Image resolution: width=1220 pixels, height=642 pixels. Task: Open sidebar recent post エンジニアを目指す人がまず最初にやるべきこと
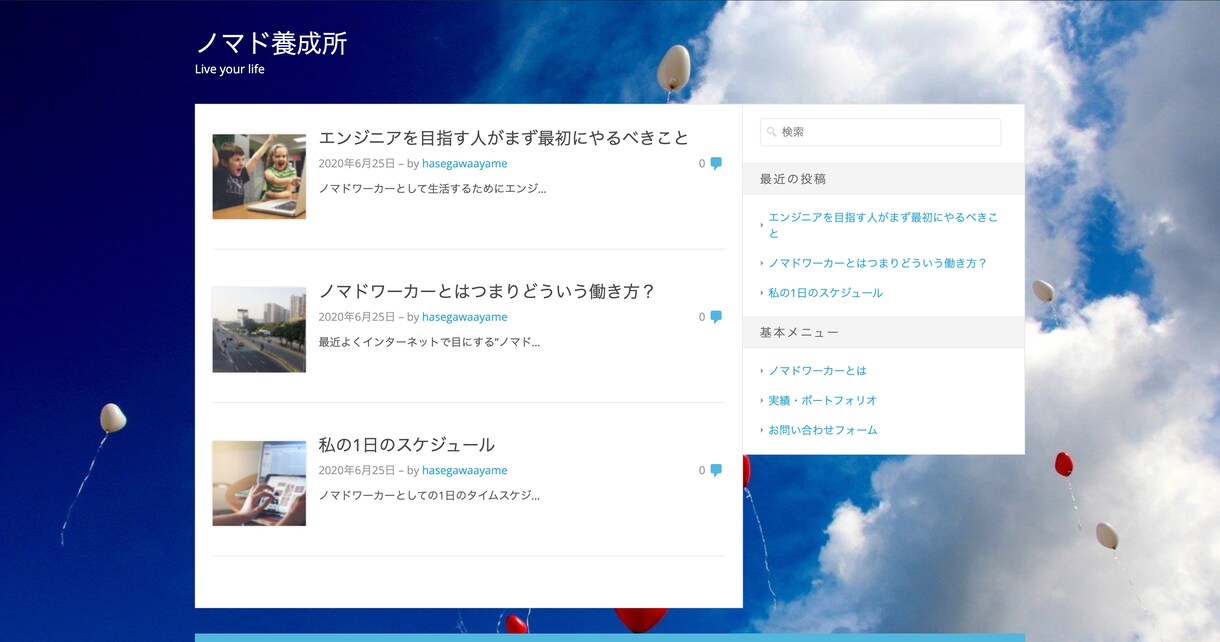click(x=883, y=225)
